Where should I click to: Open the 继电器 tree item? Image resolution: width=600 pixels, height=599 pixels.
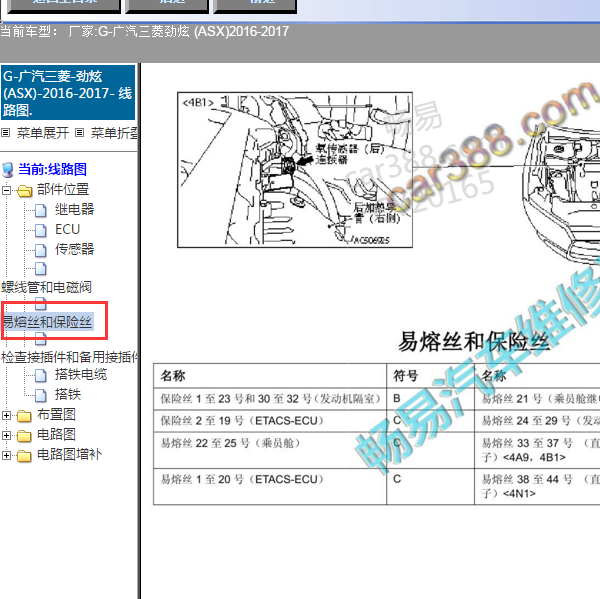(x=75, y=209)
